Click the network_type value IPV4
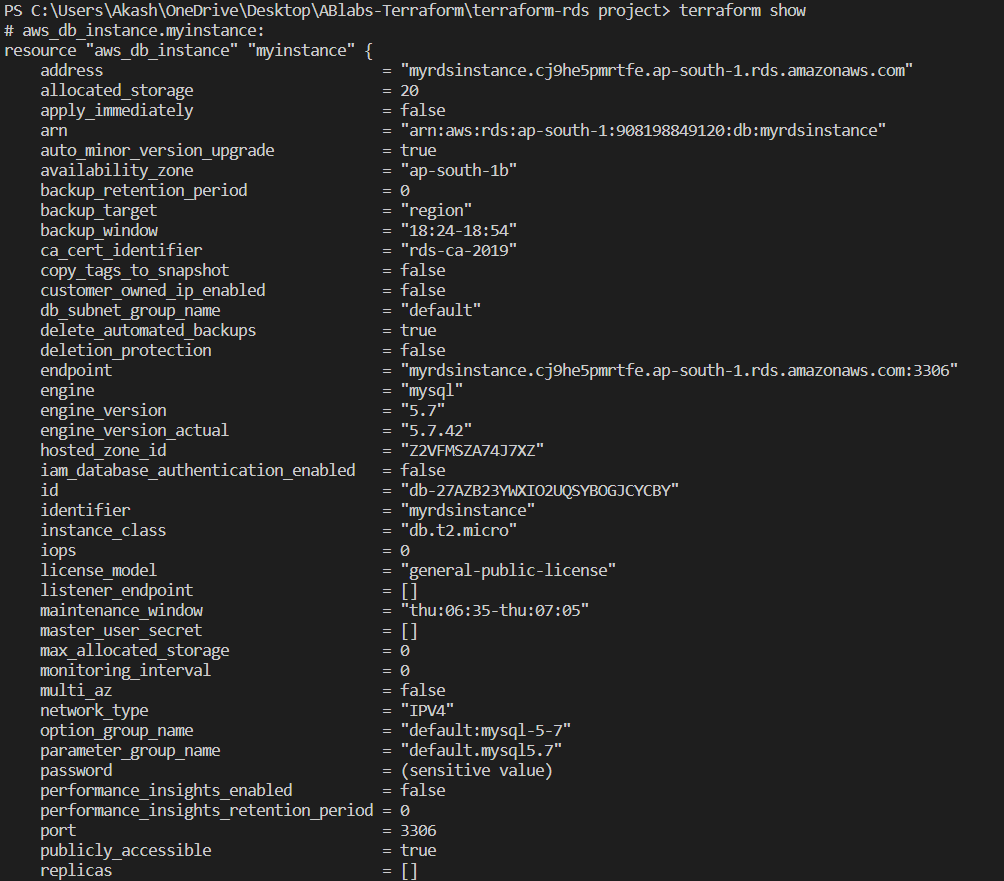The image size is (1004, 881). coord(427,711)
